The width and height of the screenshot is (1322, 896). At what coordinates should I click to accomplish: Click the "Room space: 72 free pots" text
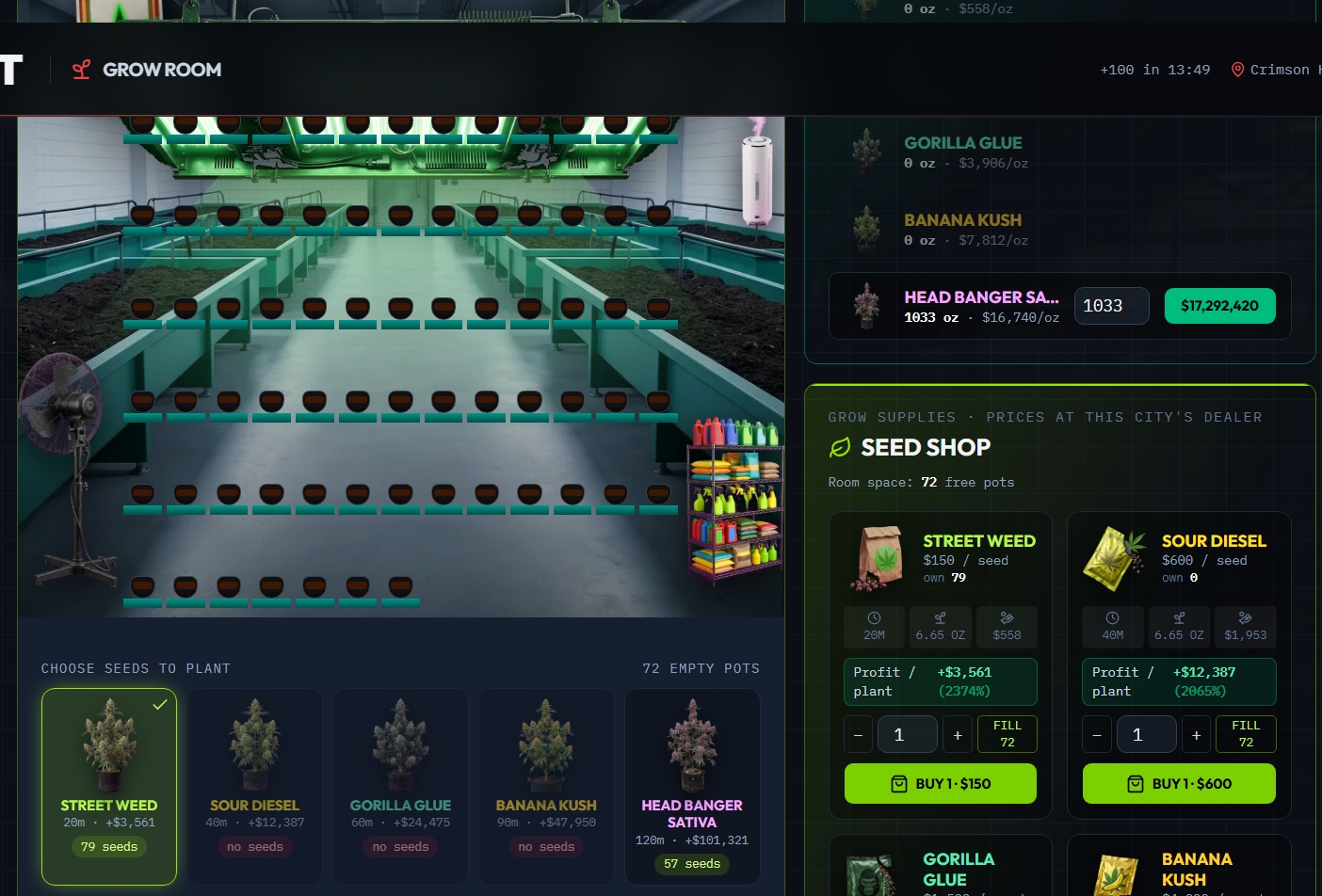coord(922,482)
